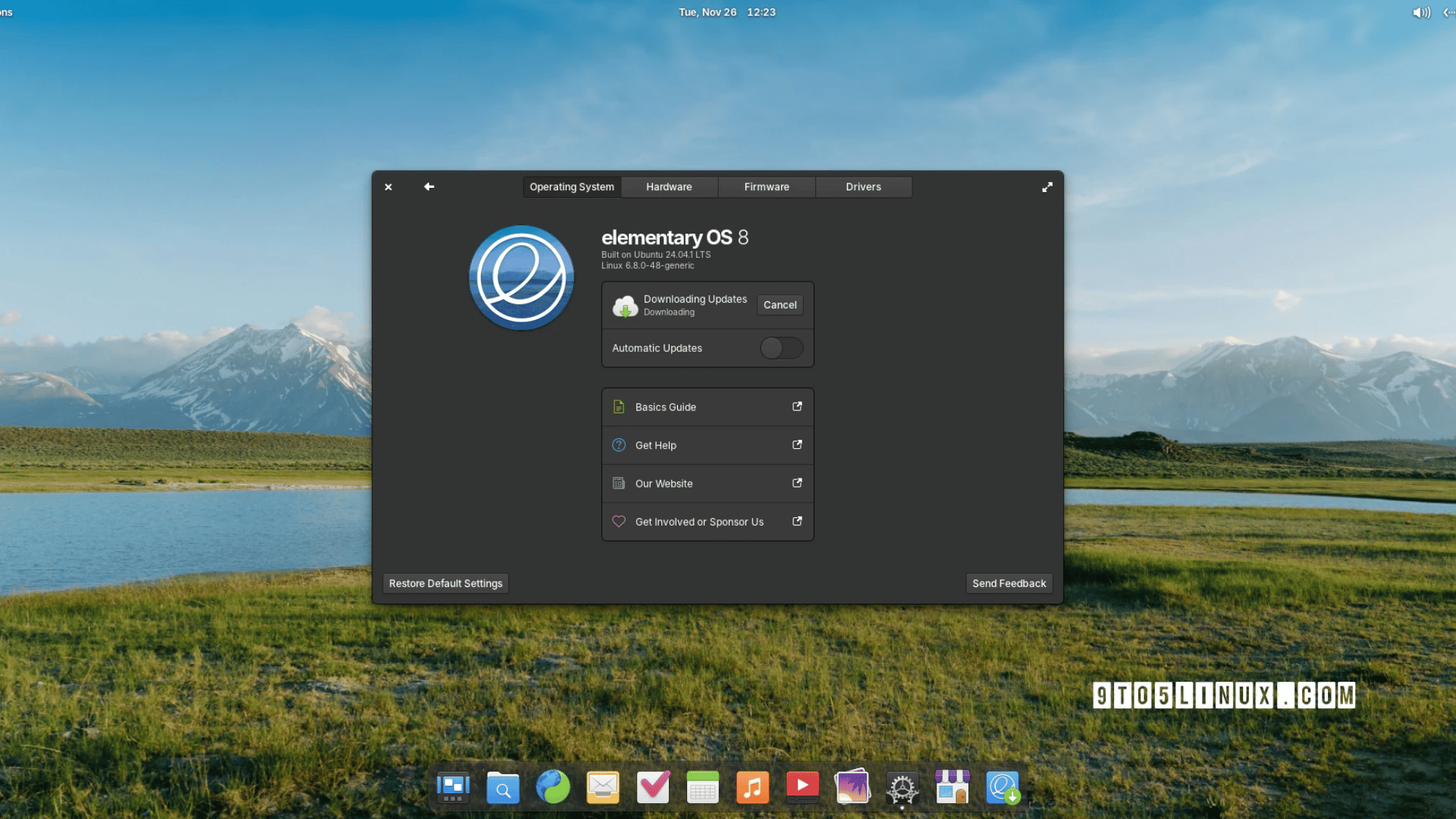Viewport: 1456px width, 819px height.
Task: Launch Files from the dock
Action: coord(503,788)
